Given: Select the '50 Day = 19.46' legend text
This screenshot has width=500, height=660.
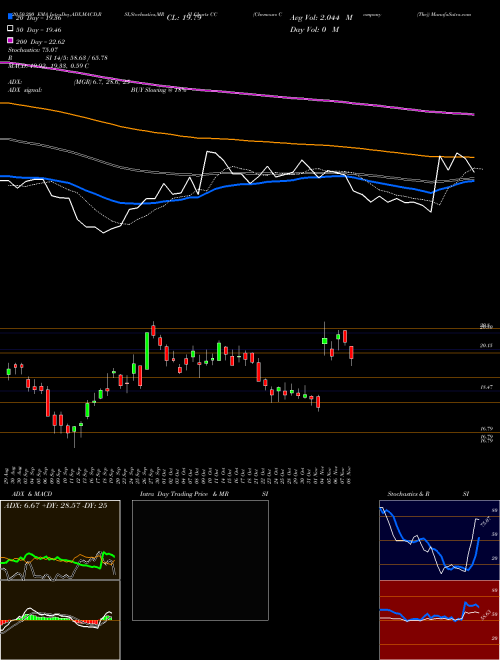Looking at the screenshot, I should point(38,30).
